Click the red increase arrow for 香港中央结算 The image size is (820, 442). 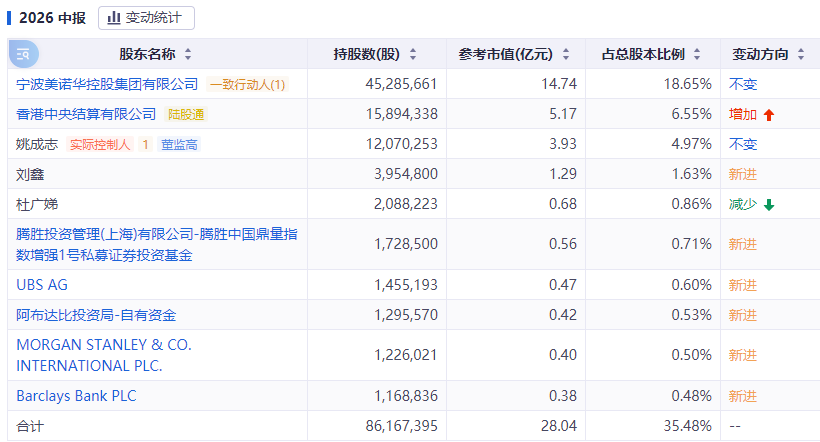[769, 115]
